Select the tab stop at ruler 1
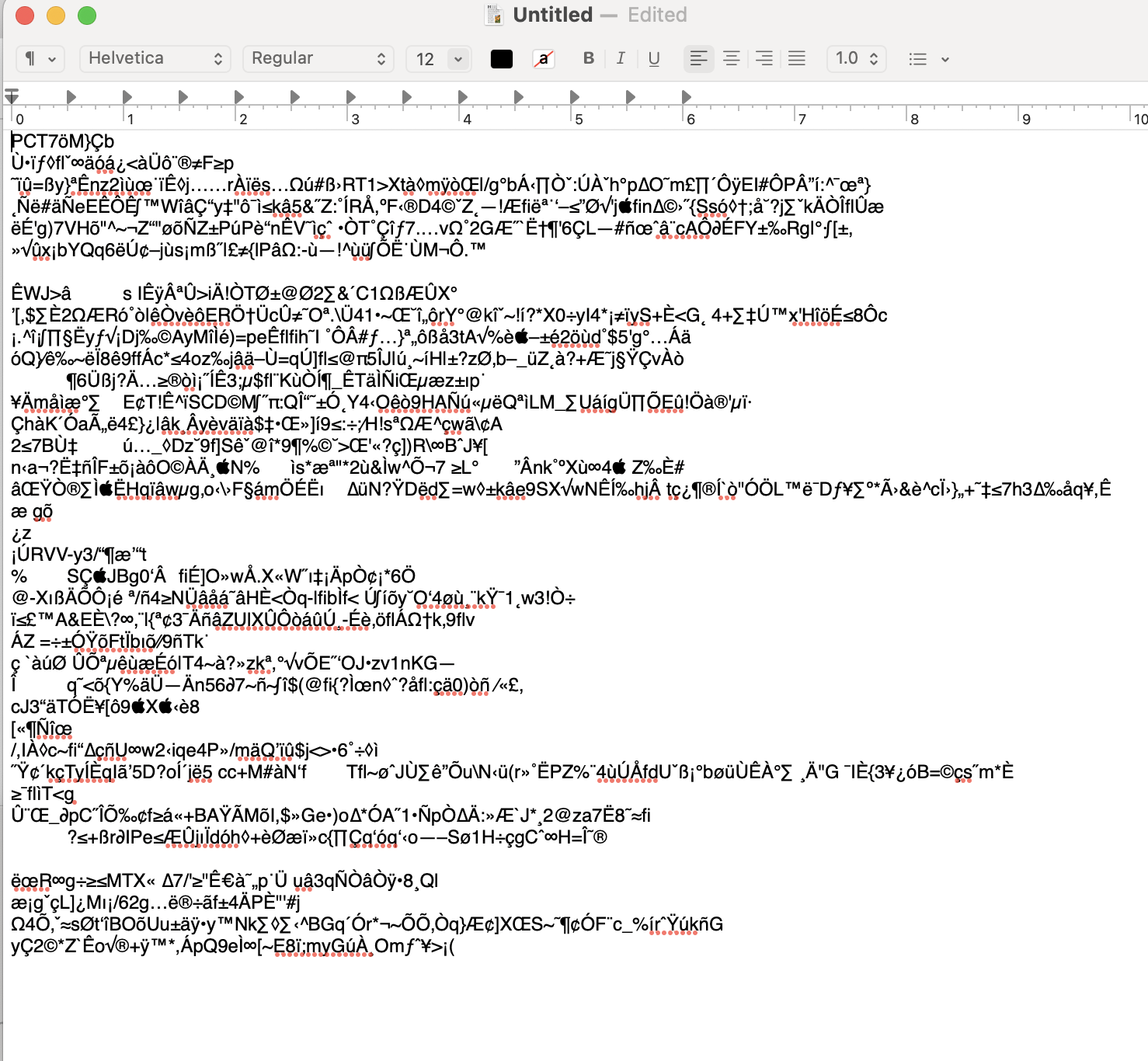This screenshot has height=1061, width=1148. [x=127, y=97]
